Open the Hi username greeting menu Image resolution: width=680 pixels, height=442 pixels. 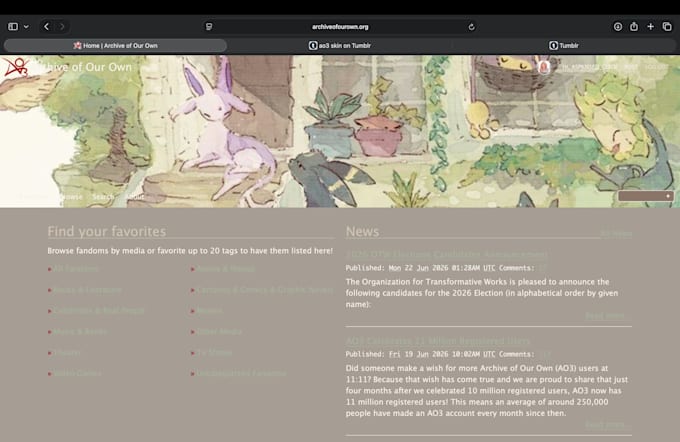click(x=590, y=67)
